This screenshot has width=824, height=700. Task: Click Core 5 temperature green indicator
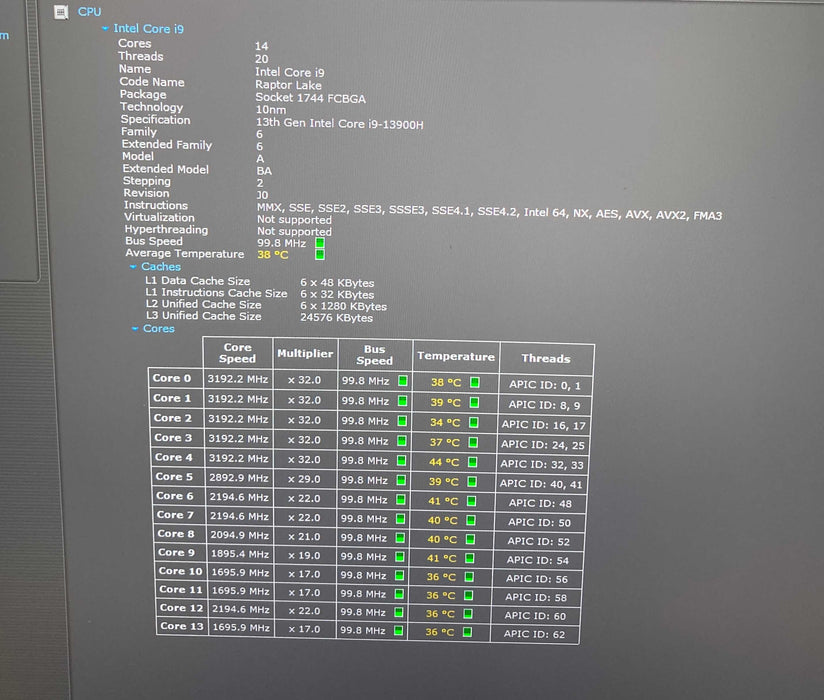(472, 481)
